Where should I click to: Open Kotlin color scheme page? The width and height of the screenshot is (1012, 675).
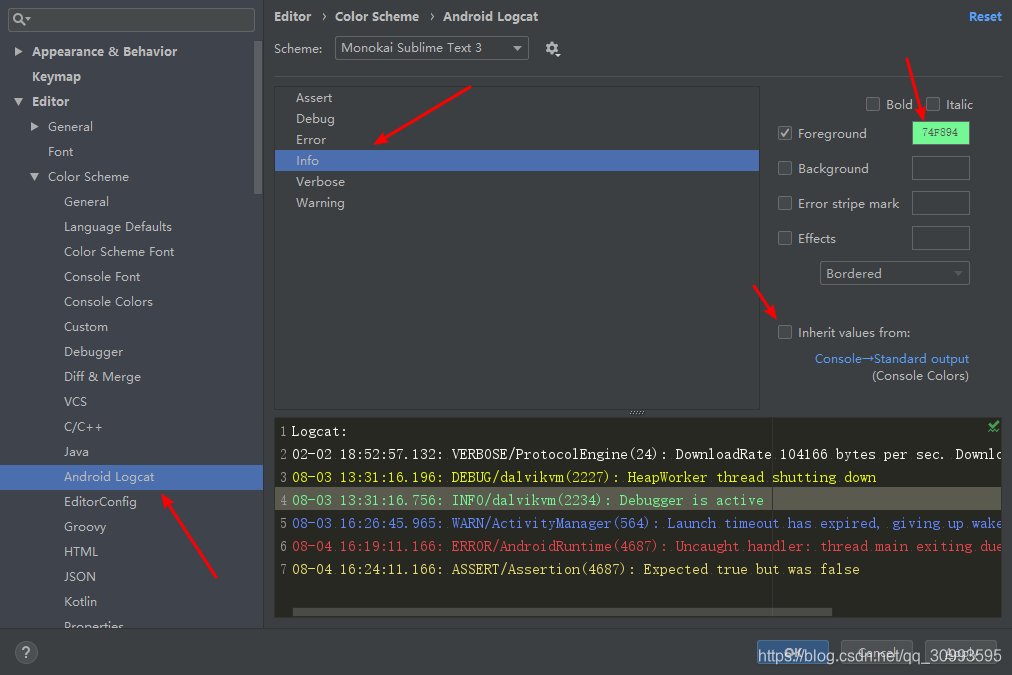click(81, 601)
